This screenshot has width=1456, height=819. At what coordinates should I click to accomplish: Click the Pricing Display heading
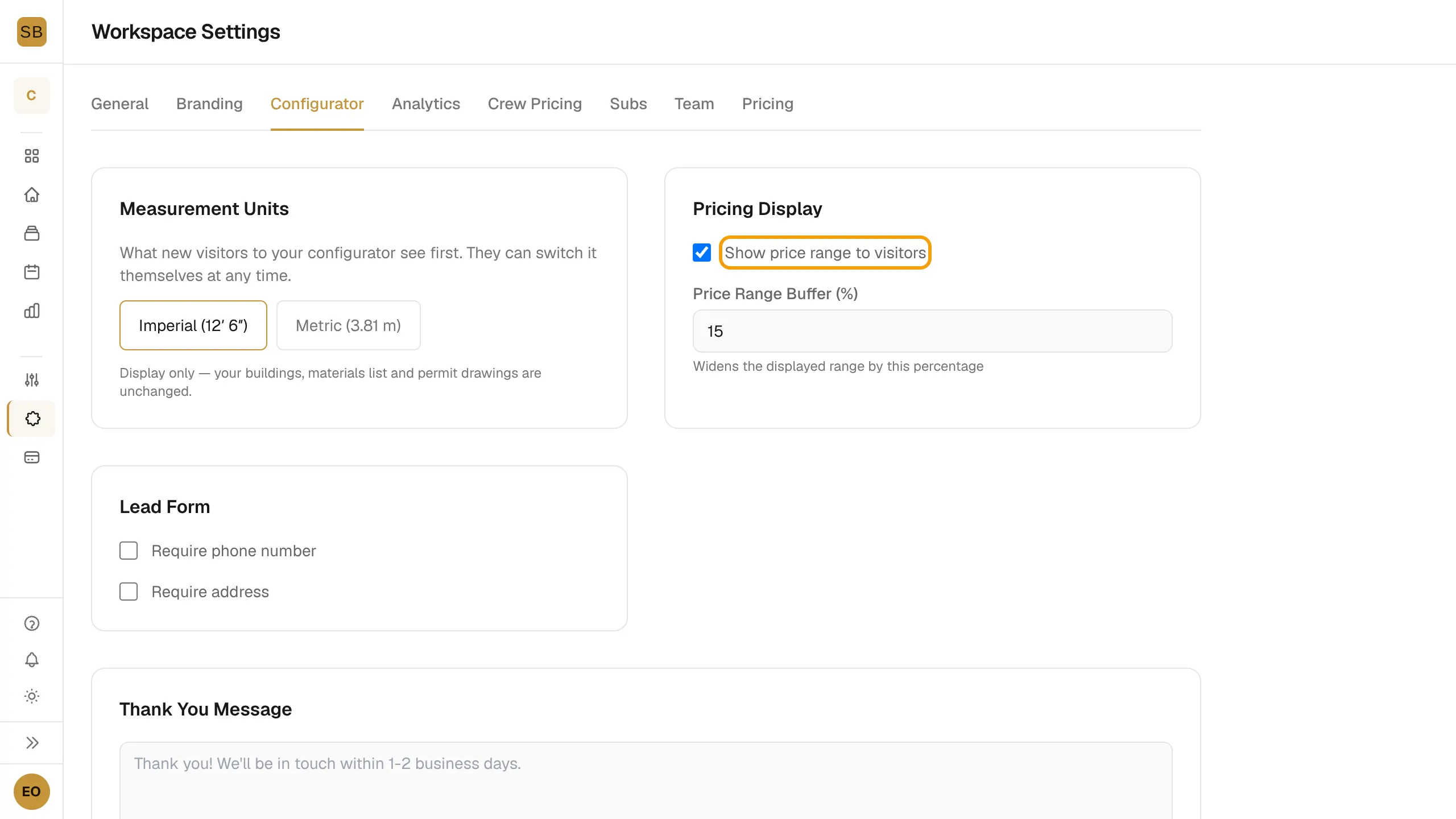(x=757, y=209)
